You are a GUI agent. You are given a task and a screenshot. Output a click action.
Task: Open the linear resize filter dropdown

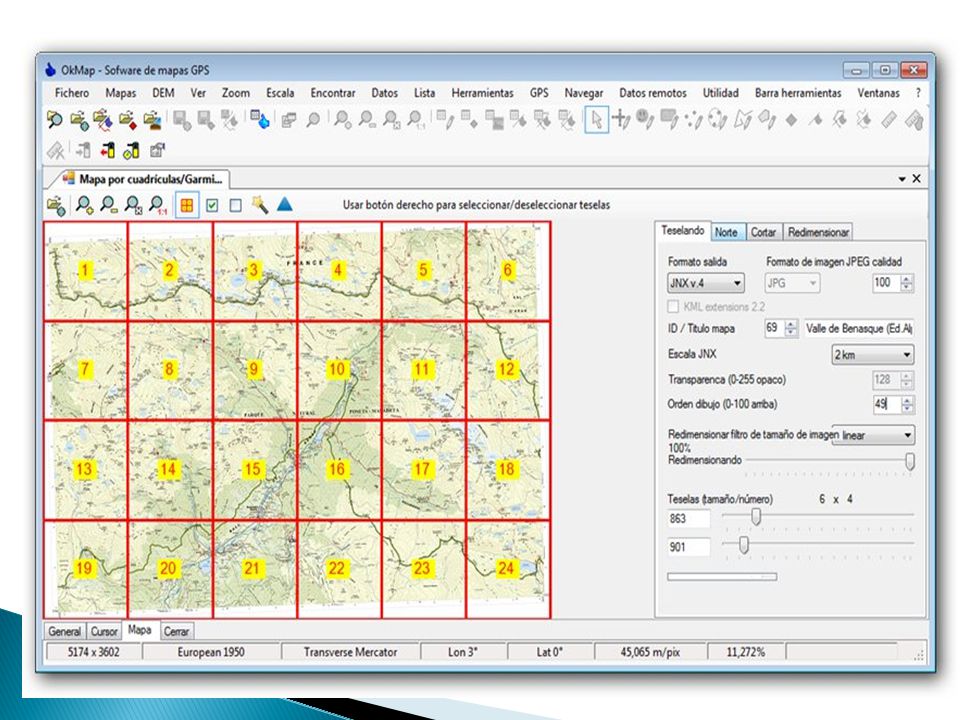click(x=874, y=435)
